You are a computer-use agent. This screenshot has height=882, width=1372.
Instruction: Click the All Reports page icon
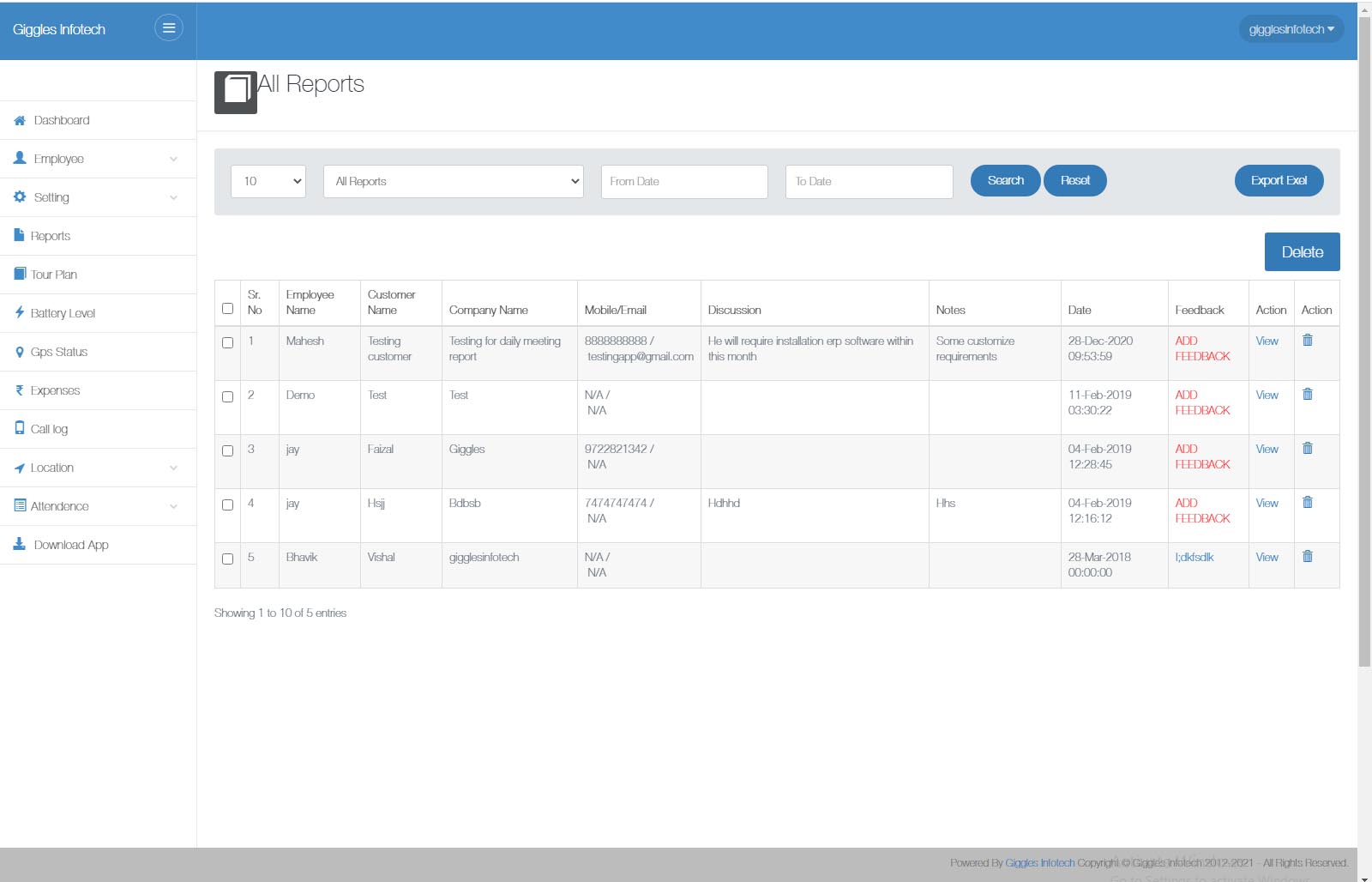pyautogui.click(x=236, y=92)
